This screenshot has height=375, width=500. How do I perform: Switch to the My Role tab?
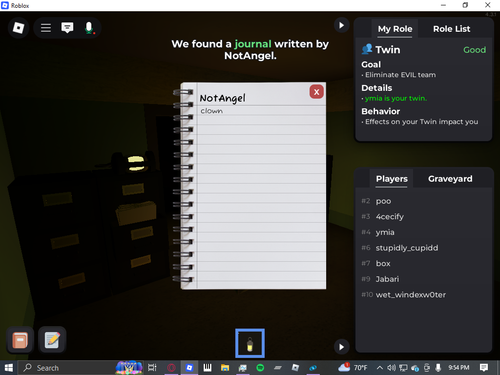pyautogui.click(x=395, y=29)
